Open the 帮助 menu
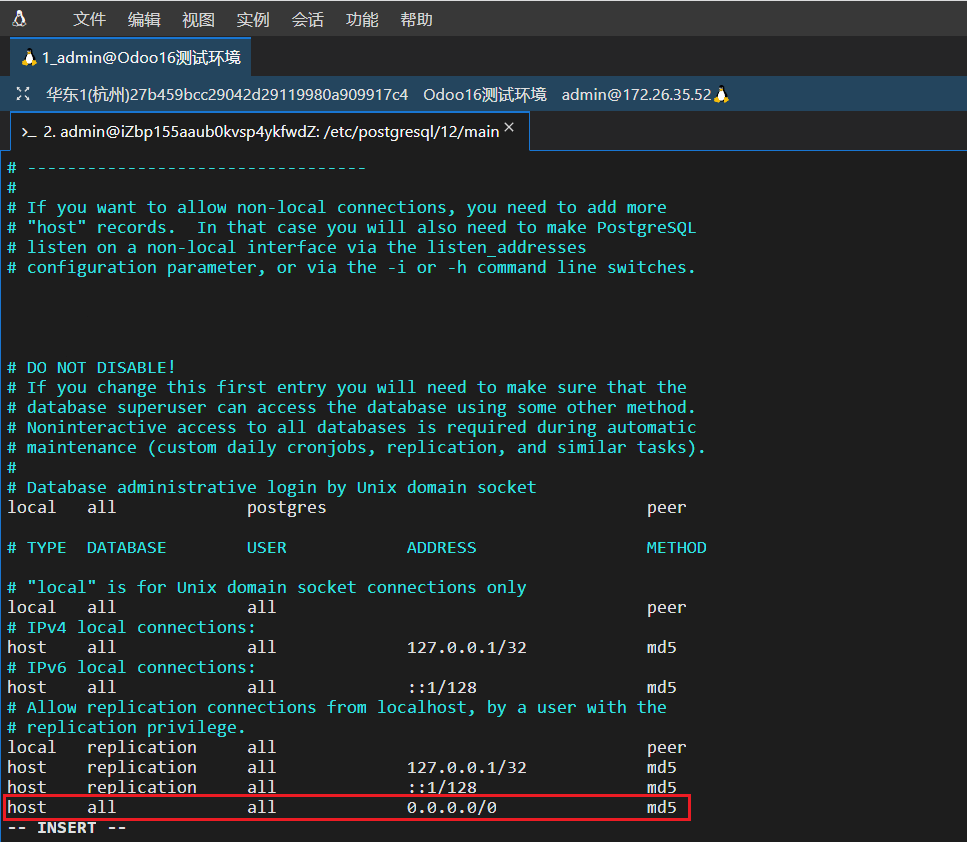Viewport: 967px width, 842px height. [416, 20]
